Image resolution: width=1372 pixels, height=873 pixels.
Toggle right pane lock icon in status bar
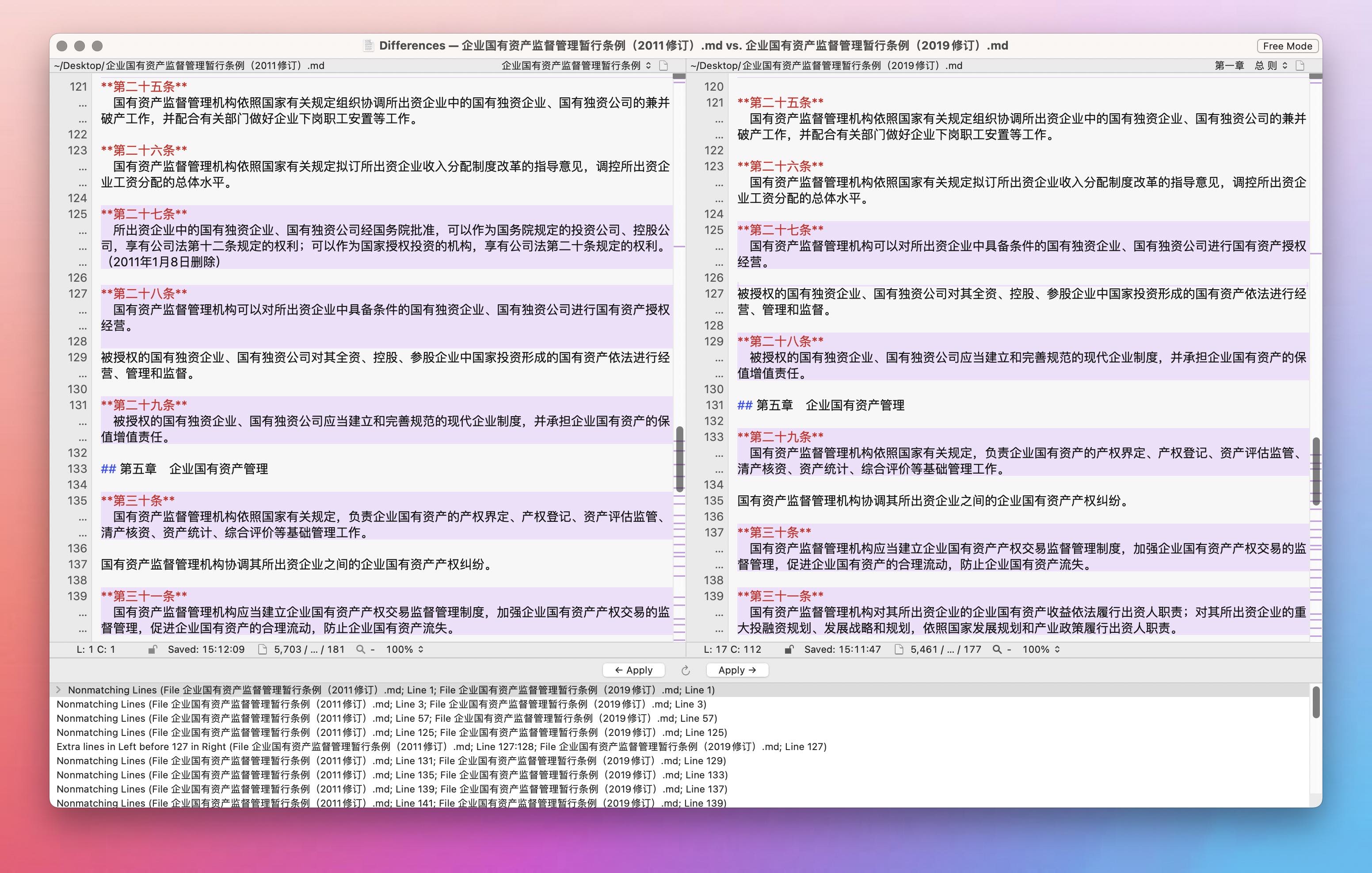click(x=789, y=650)
